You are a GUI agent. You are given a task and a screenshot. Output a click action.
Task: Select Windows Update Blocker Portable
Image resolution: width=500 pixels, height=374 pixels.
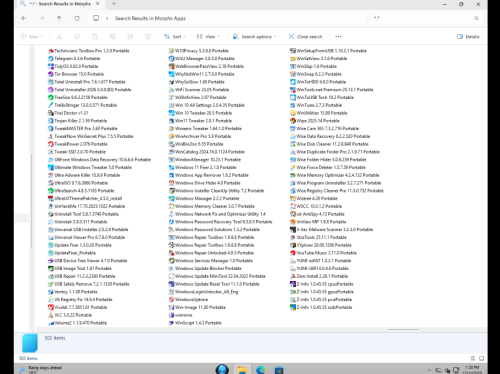205,268
